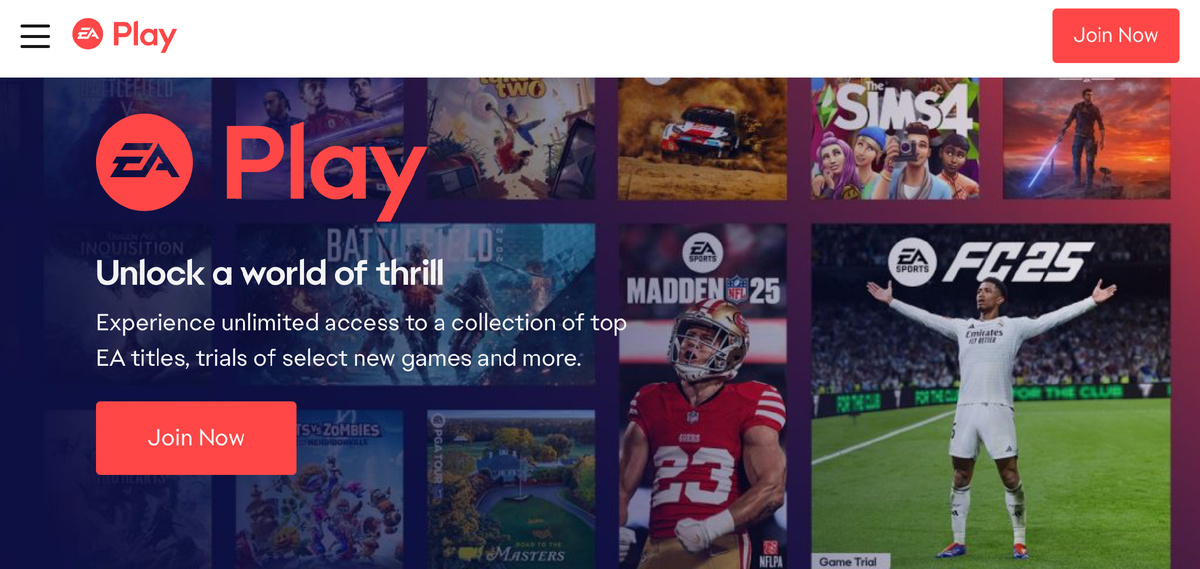Open the hamburger navigation menu

click(x=35, y=35)
